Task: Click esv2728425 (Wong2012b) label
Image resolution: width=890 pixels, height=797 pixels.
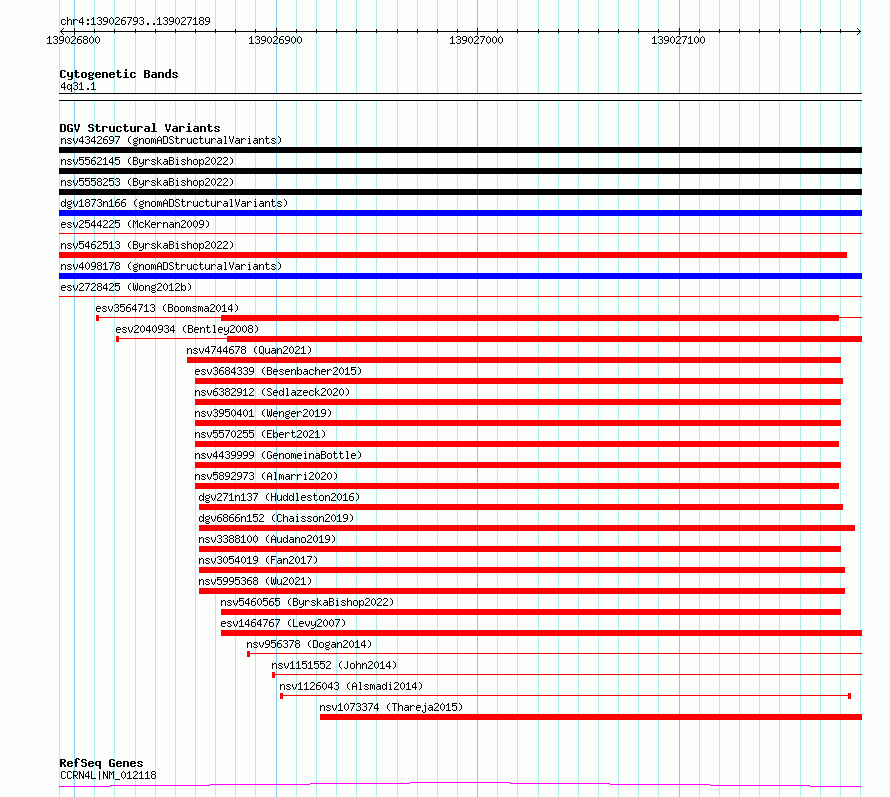Action: [x=126, y=287]
